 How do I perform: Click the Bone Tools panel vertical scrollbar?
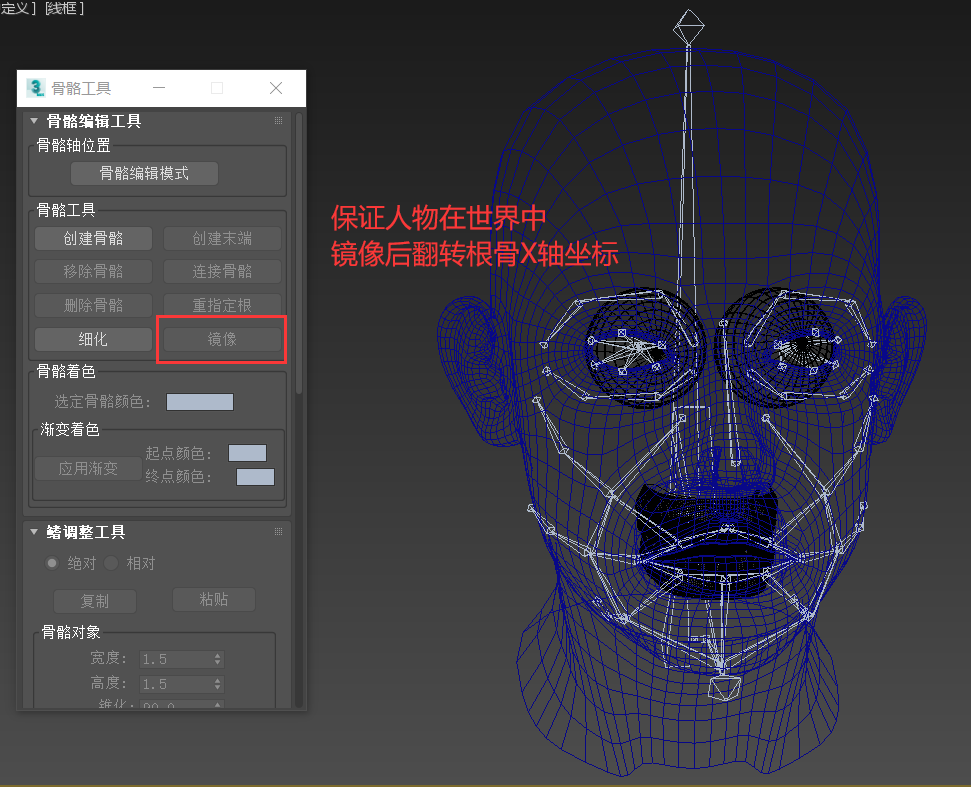pyautogui.click(x=299, y=254)
